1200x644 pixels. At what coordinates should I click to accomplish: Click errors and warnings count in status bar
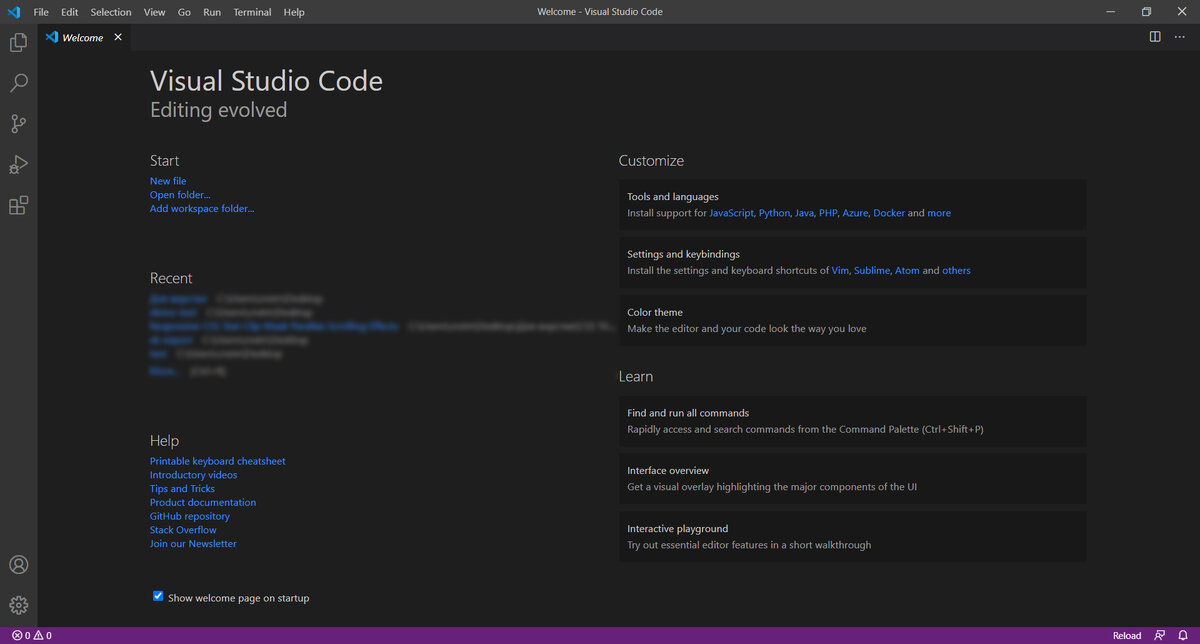tap(32, 635)
